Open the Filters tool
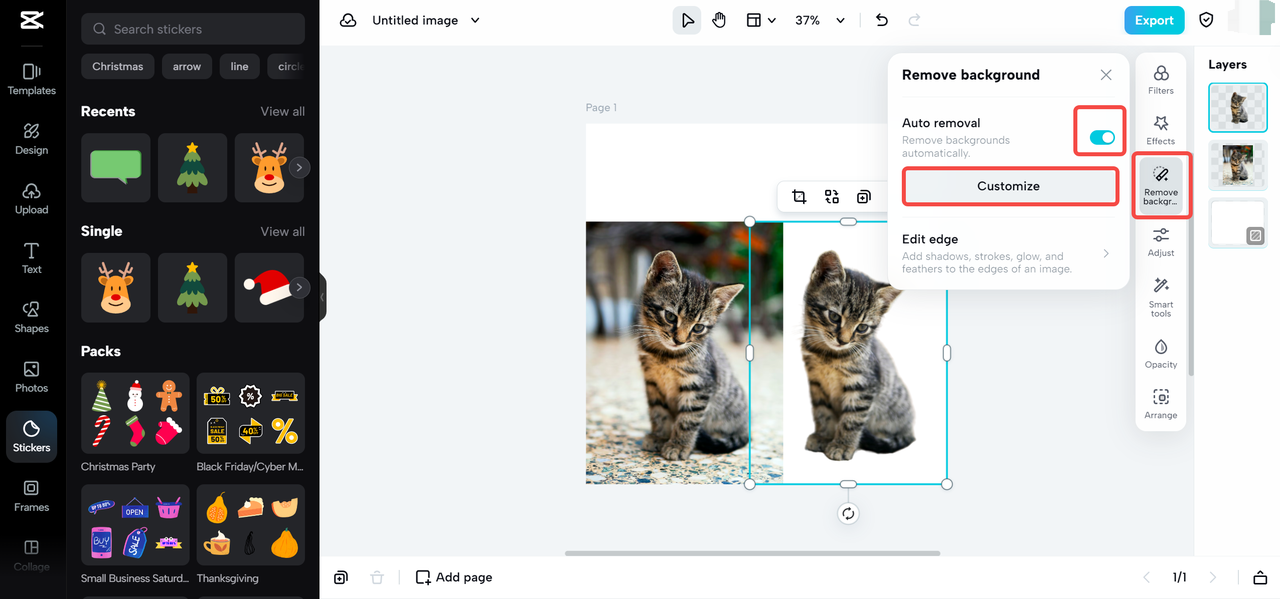 1161,79
